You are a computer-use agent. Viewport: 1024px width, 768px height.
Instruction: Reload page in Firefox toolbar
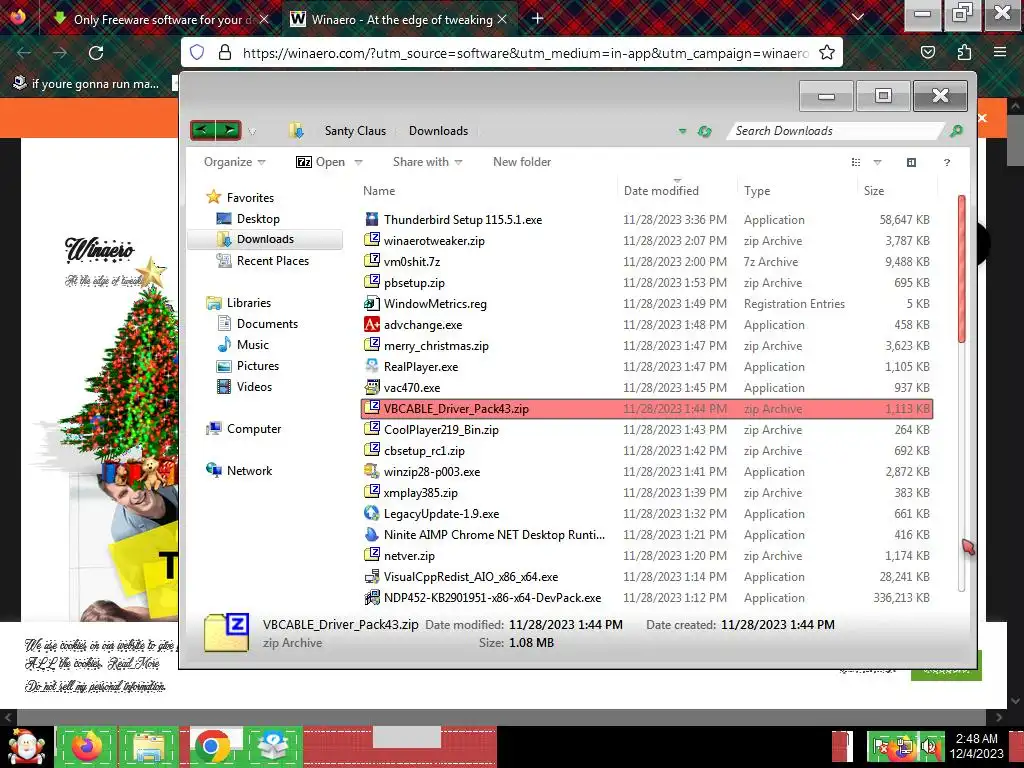[x=96, y=53]
